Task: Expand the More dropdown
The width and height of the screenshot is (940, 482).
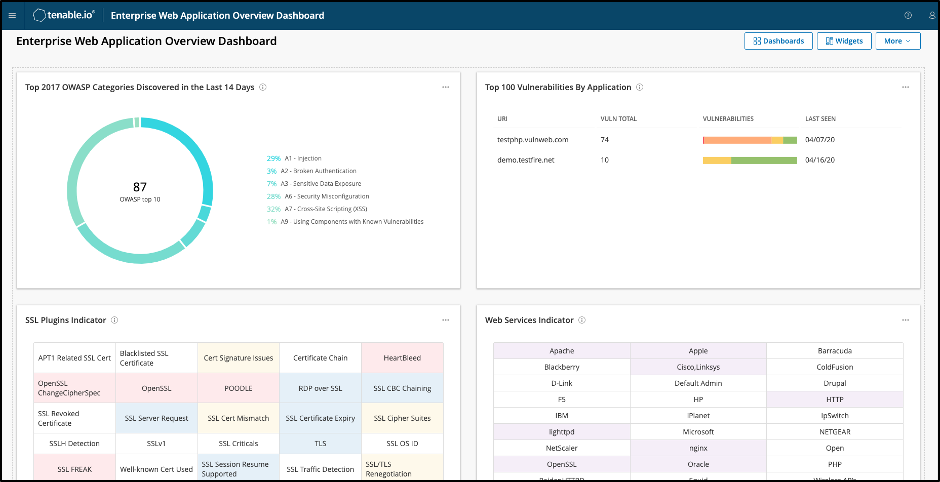Action: [x=897, y=41]
